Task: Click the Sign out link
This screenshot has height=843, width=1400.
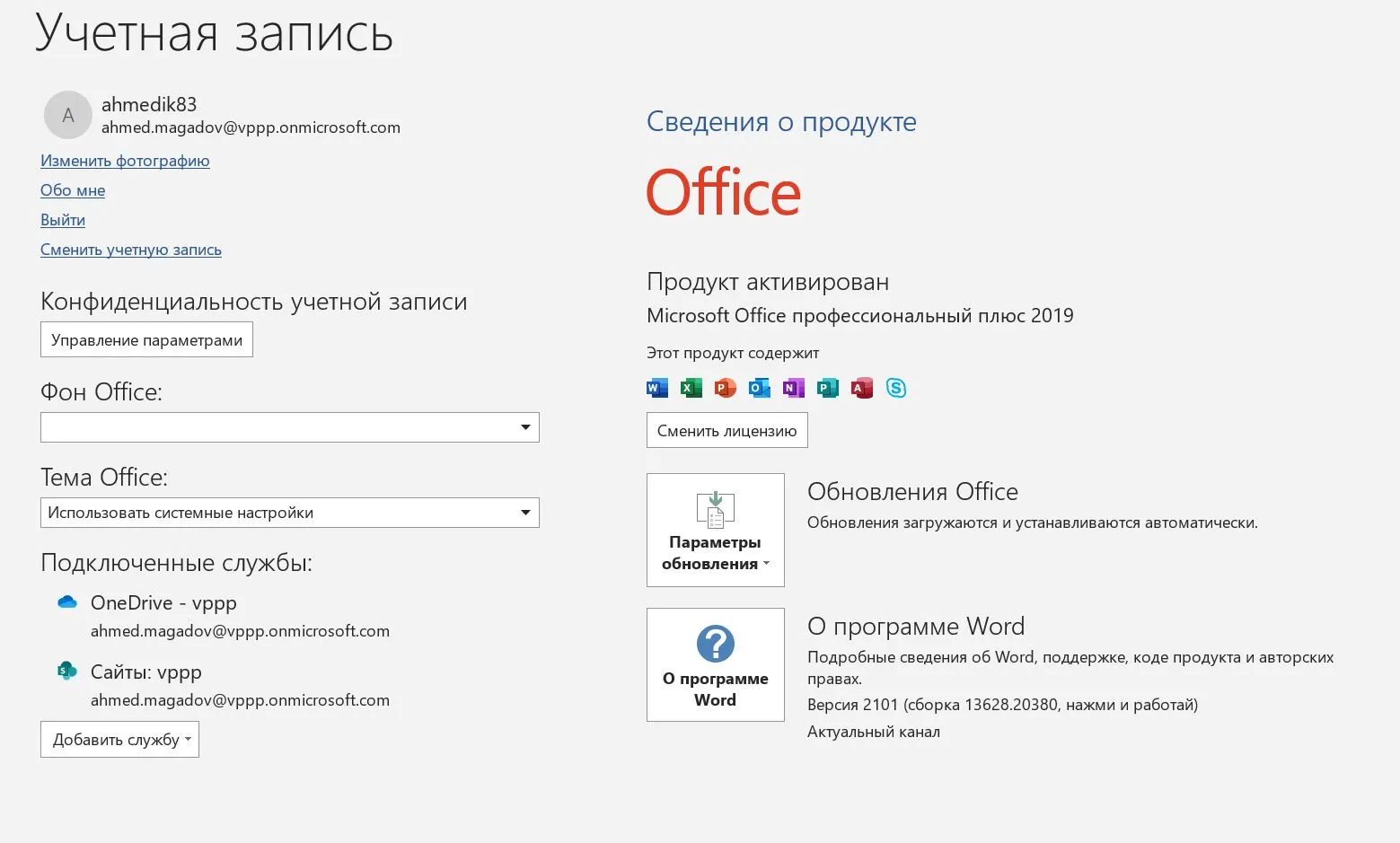Action: tap(63, 220)
